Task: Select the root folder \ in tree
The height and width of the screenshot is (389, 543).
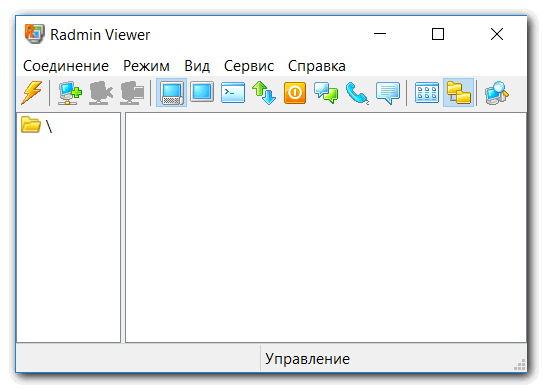Action: click(x=36, y=125)
